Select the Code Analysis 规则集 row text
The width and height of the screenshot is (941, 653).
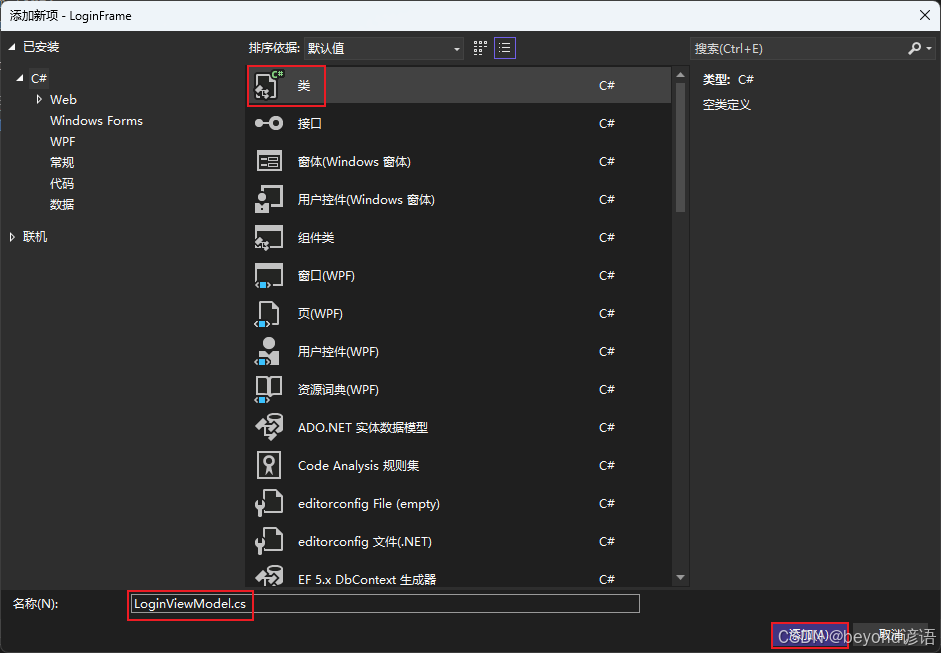358,466
